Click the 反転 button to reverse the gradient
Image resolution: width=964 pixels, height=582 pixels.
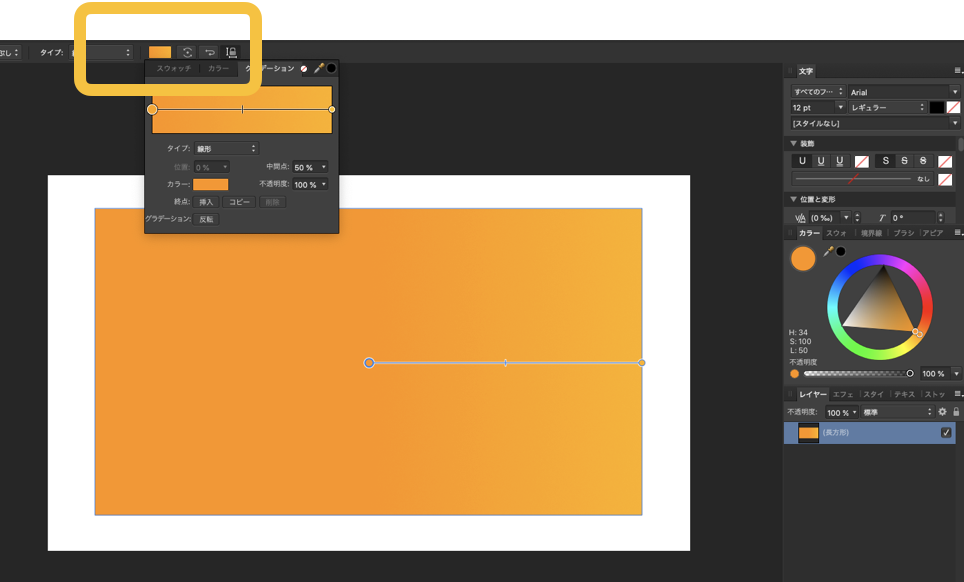[x=206, y=219]
